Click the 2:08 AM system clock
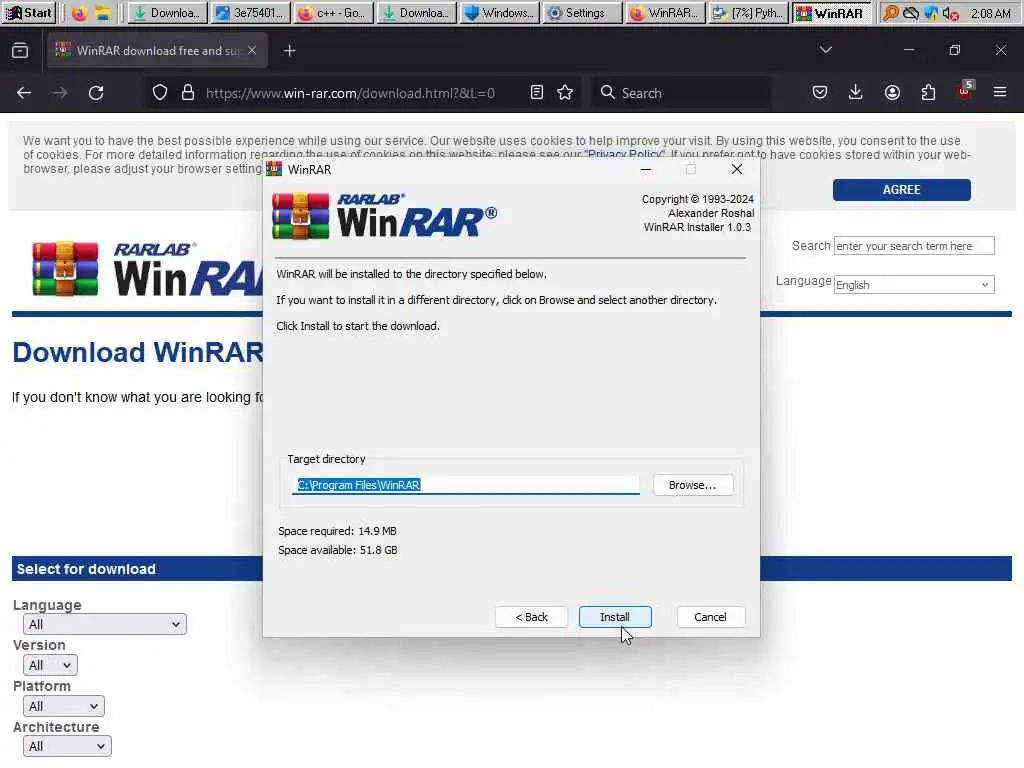The height and width of the screenshot is (768, 1024). 990,13
